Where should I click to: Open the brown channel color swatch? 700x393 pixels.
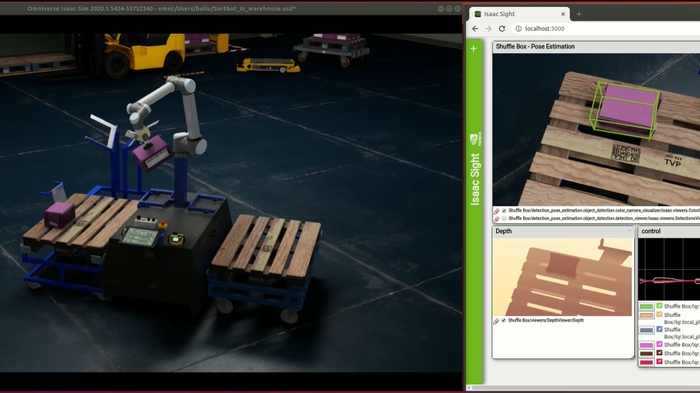646,354
